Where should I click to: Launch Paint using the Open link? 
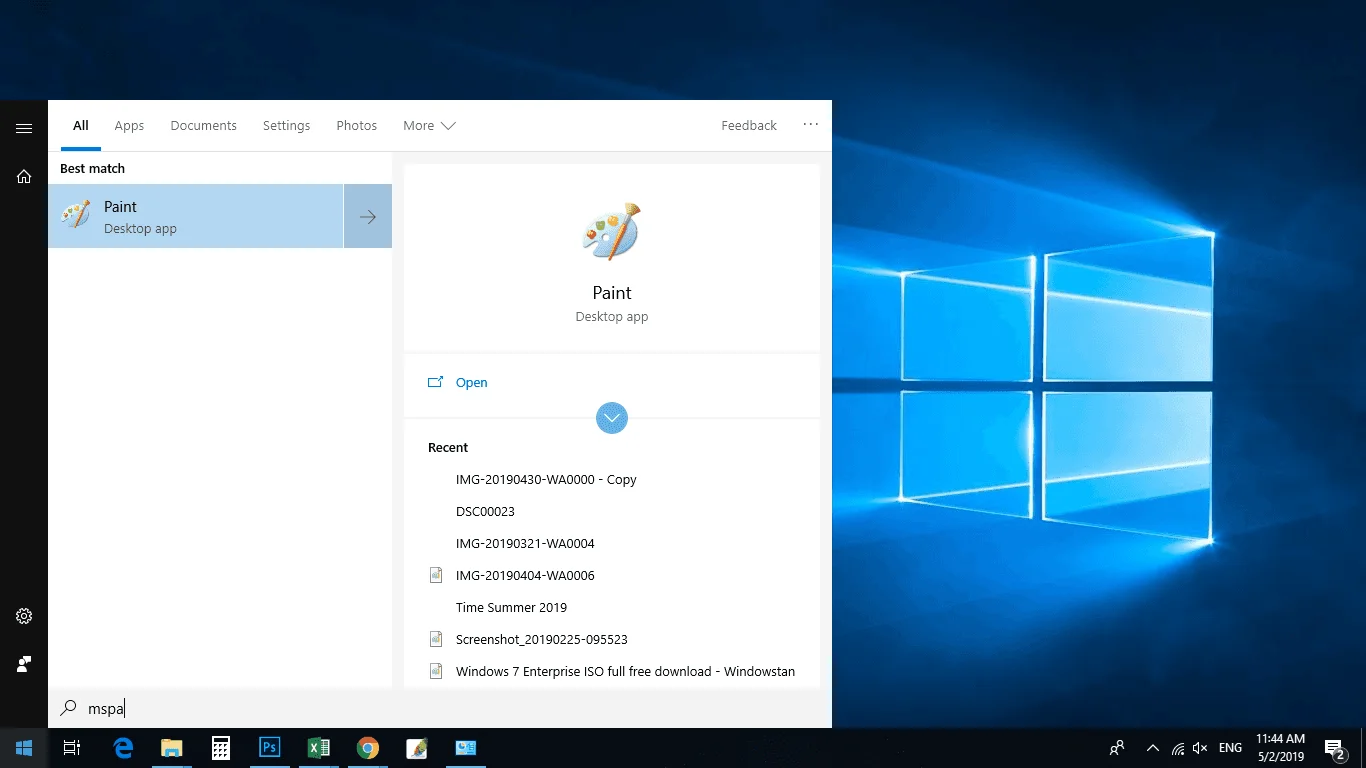[471, 382]
